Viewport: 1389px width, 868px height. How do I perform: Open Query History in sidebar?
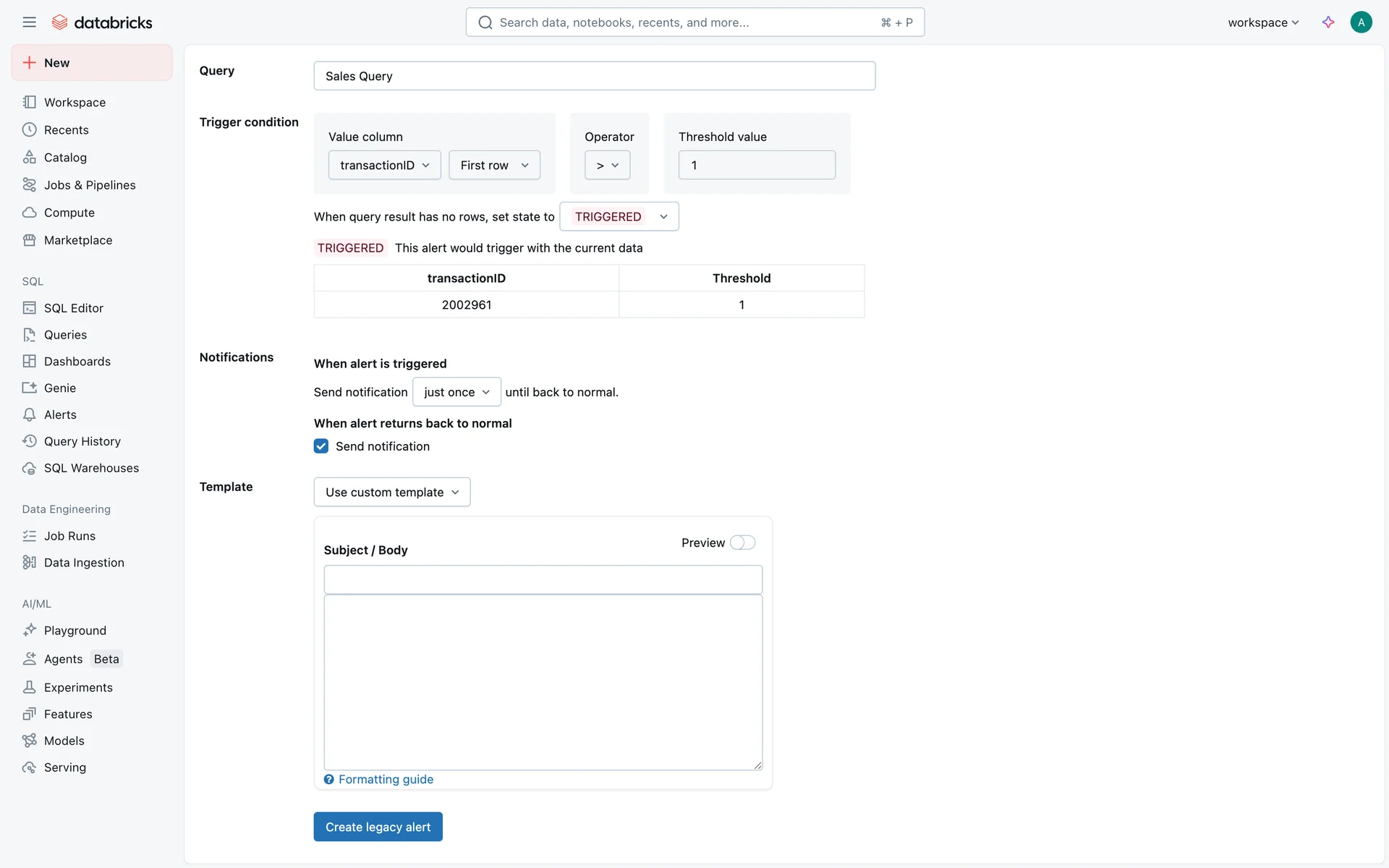[x=82, y=441]
